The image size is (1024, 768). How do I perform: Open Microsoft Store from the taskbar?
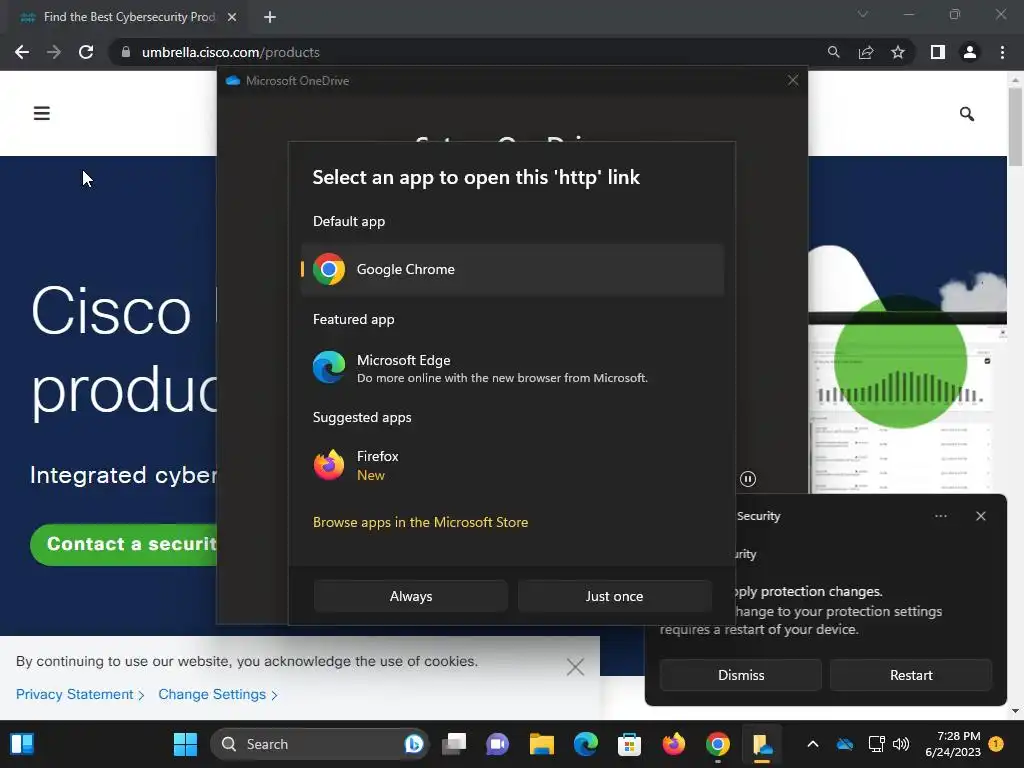pos(630,744)
